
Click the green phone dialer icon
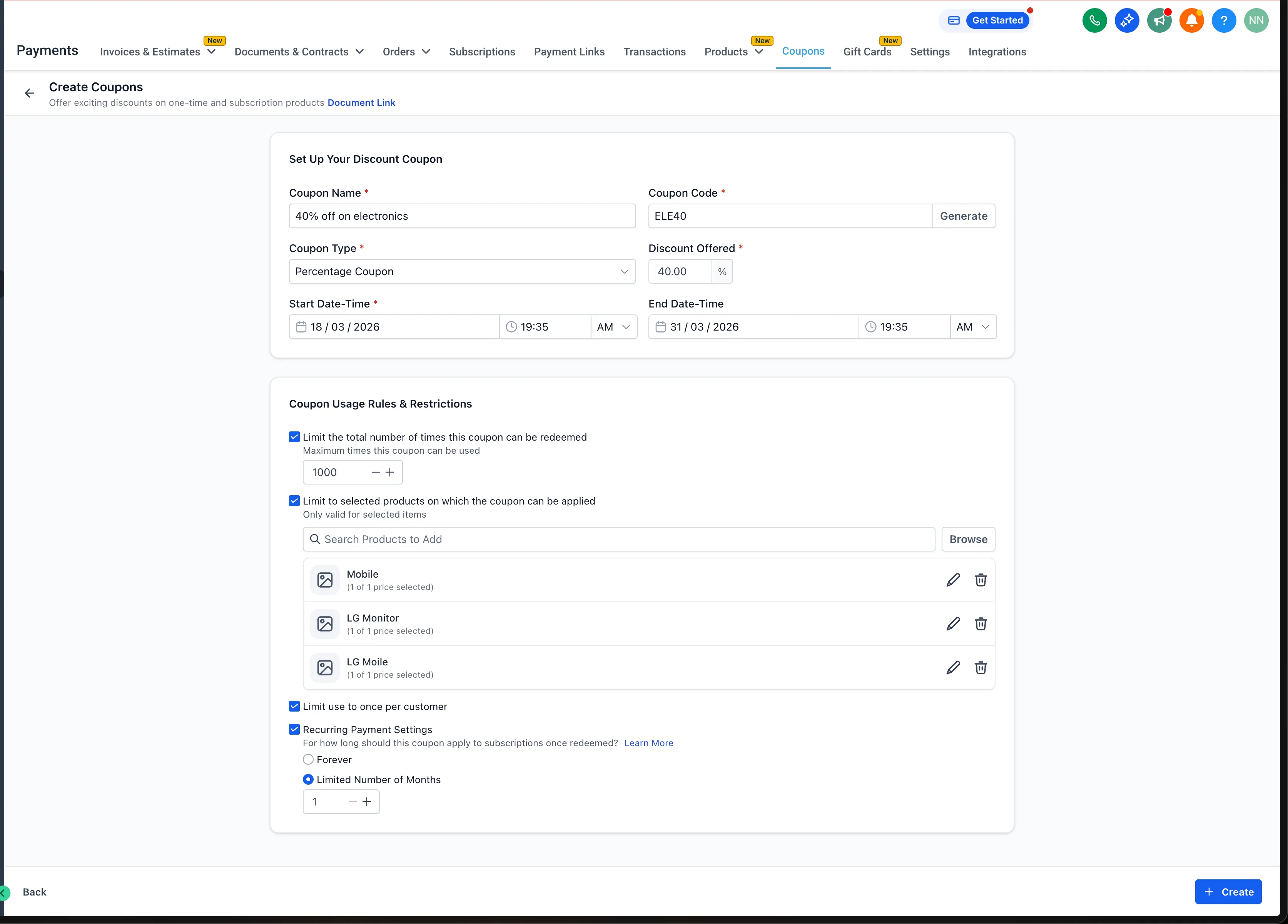pyautogui.click(x=1094, y=20)
